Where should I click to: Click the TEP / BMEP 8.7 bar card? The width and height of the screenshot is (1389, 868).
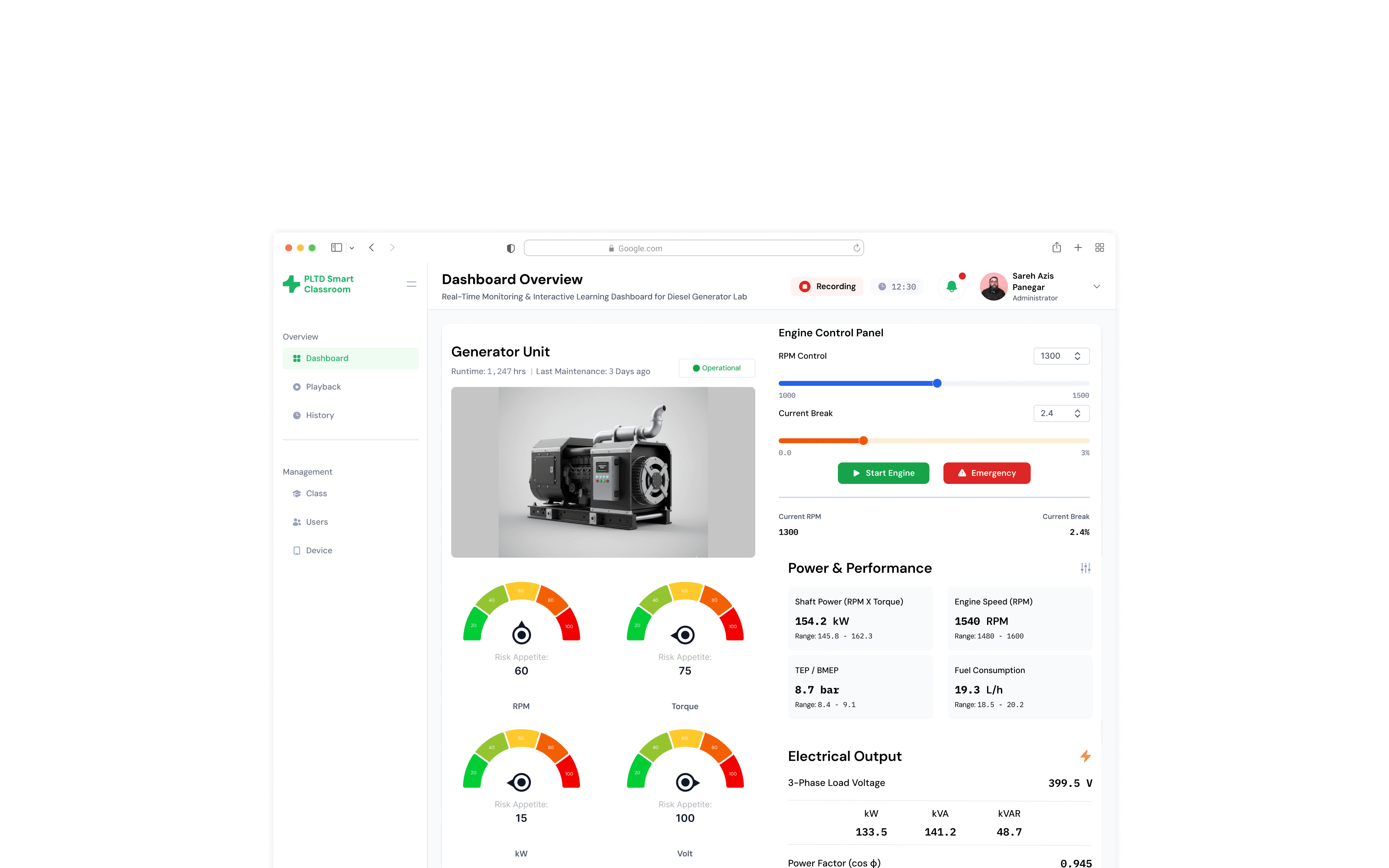point(860,687)
